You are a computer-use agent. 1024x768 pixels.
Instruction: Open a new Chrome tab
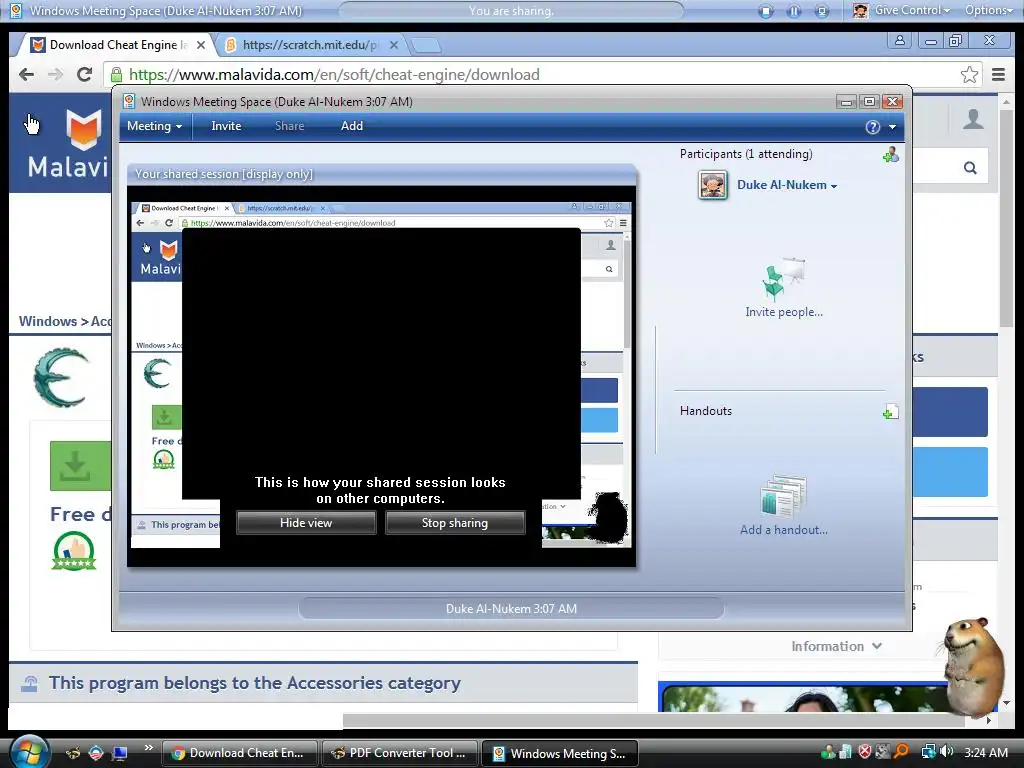tap(426, 45)
